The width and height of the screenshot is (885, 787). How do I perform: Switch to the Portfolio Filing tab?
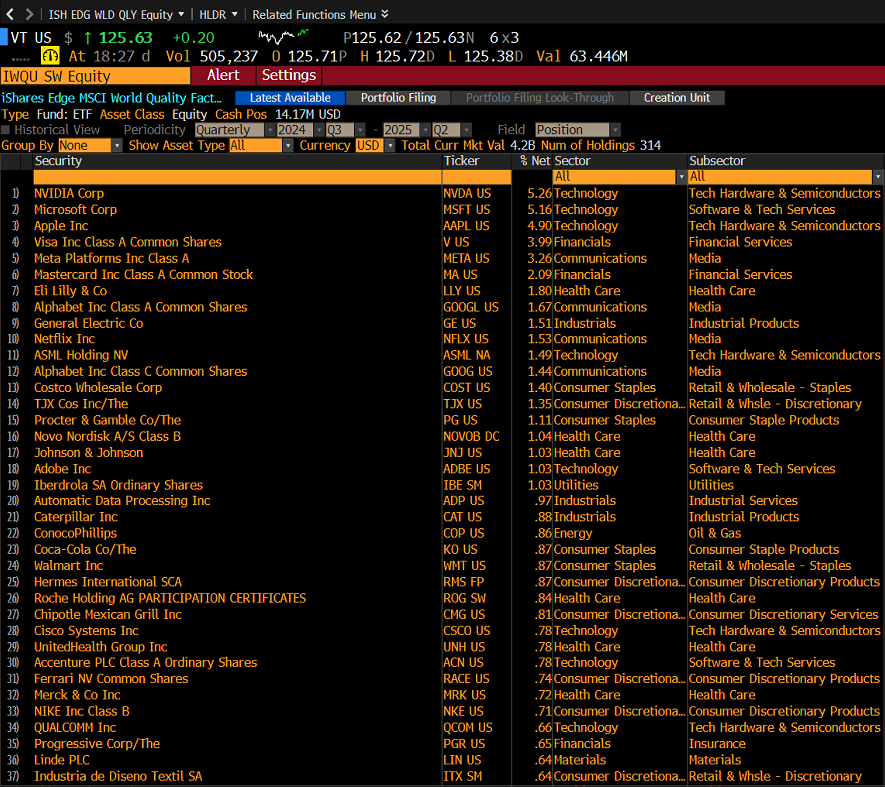click(x=398, y=98)
